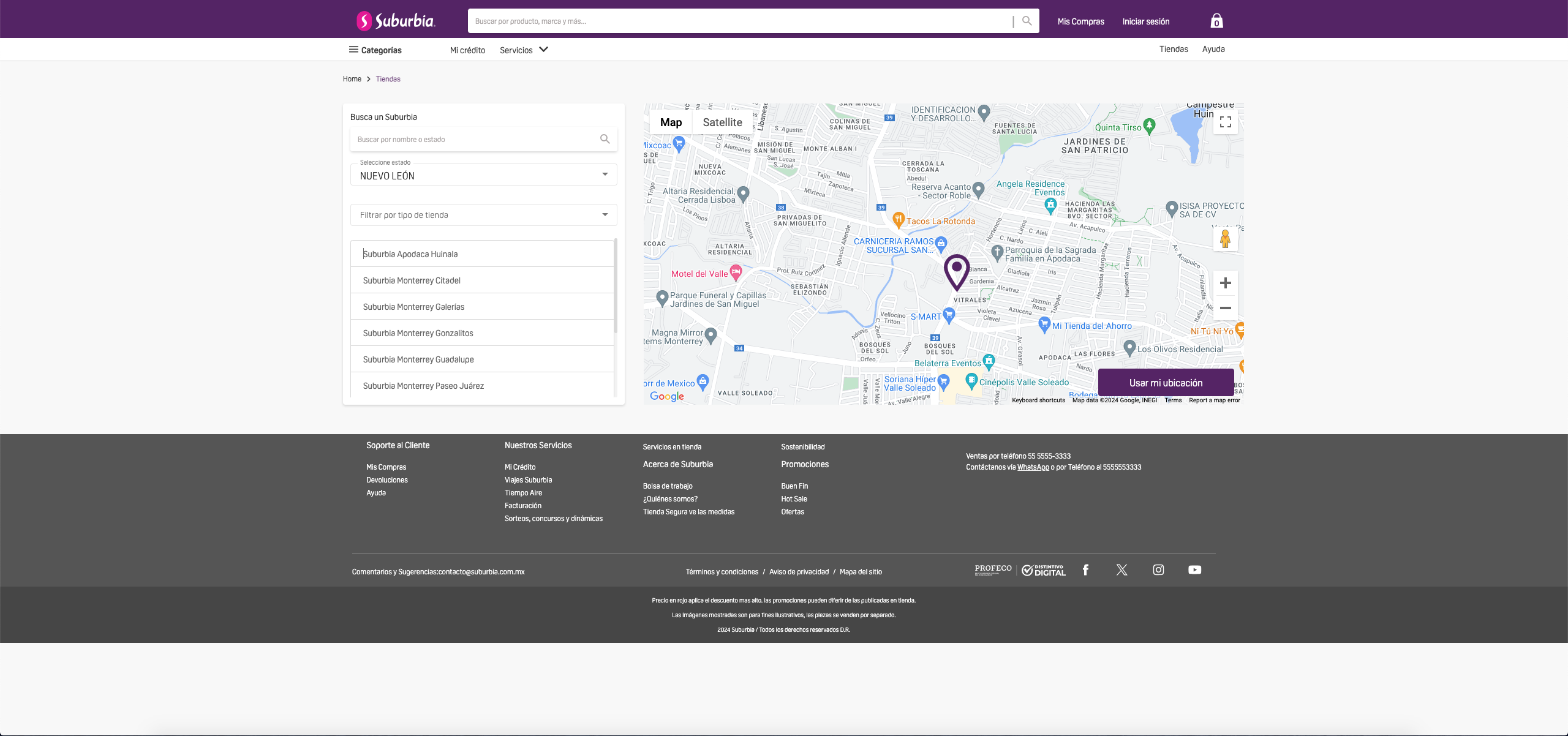The height and width of the screenshot is (736, 1568).
Task: Zoom out the map with minus
Action: [x=1226, y=308]
